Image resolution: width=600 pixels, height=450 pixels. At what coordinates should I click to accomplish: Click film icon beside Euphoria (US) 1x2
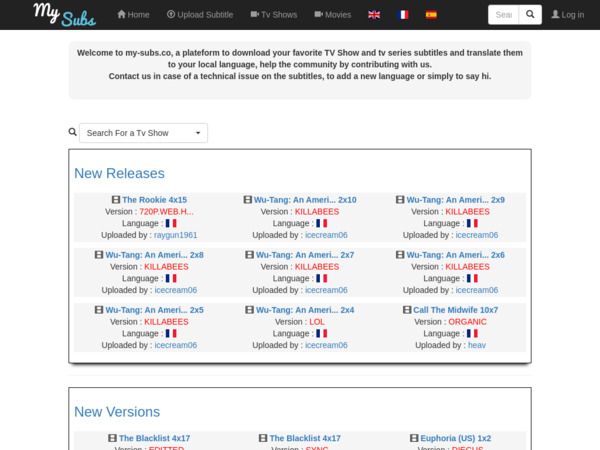414,438
